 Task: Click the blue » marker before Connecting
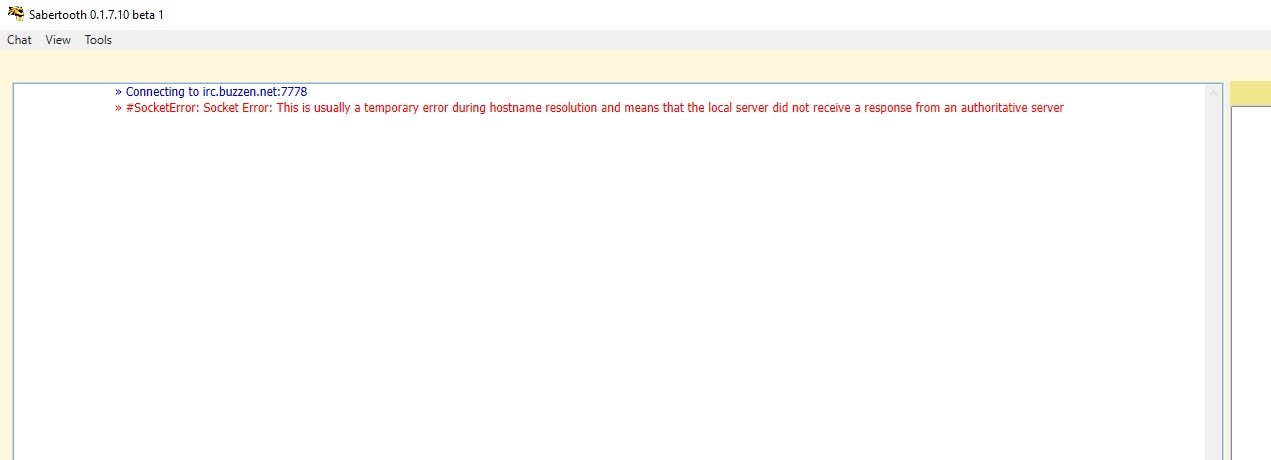click(118, 91)
